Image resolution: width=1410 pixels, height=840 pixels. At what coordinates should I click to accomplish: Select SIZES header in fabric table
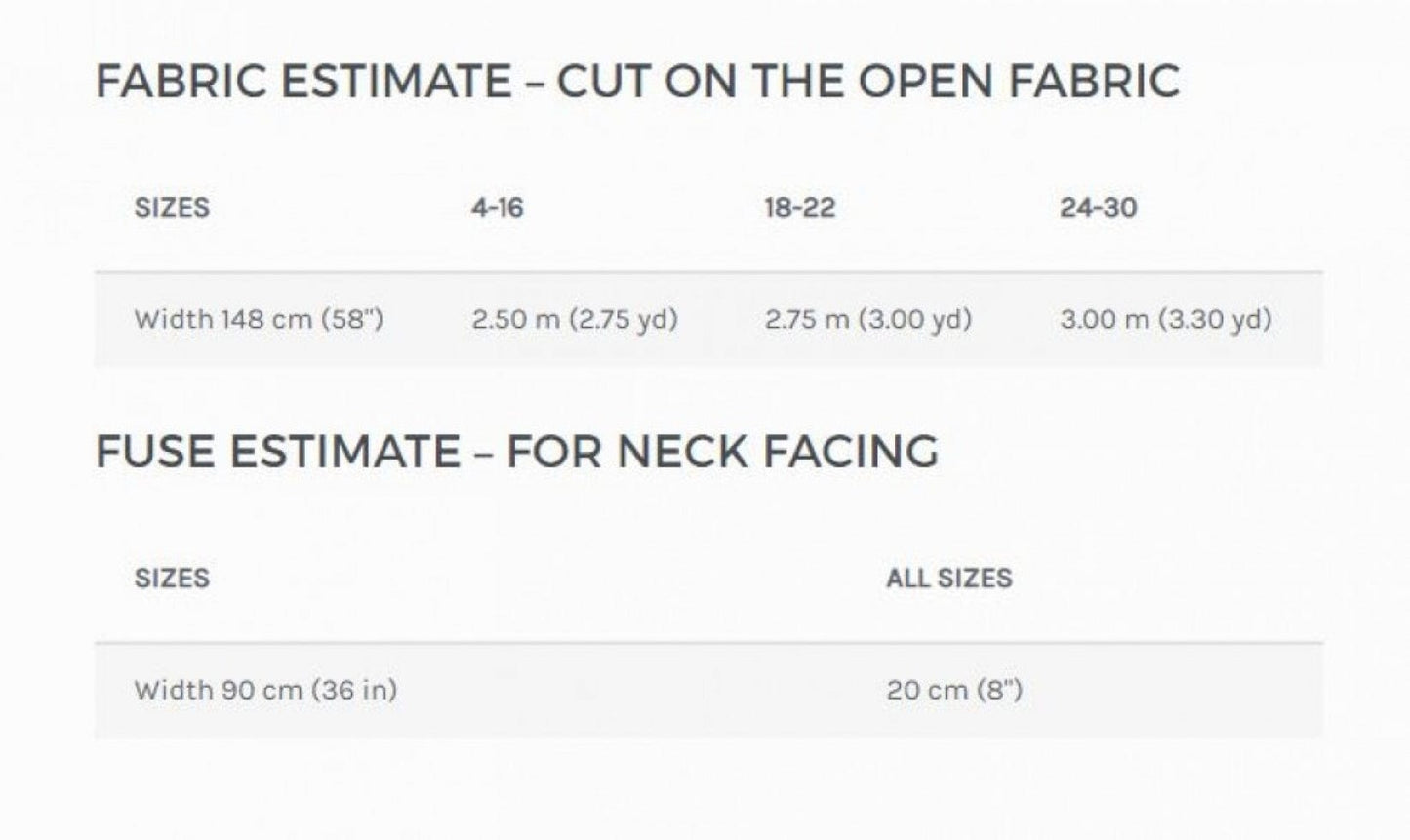point(172,208)
